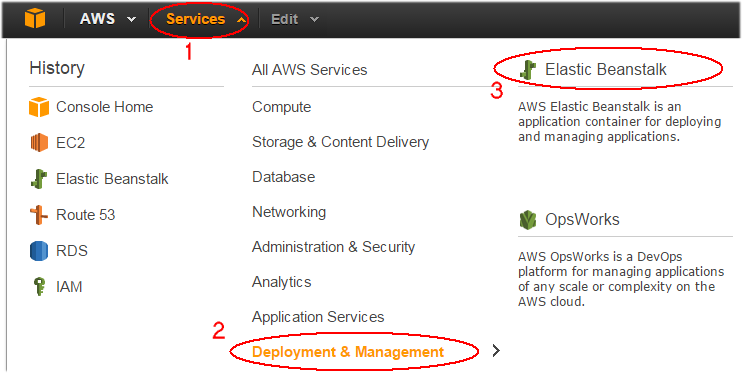Collapse the Services menu

point(206,19)
